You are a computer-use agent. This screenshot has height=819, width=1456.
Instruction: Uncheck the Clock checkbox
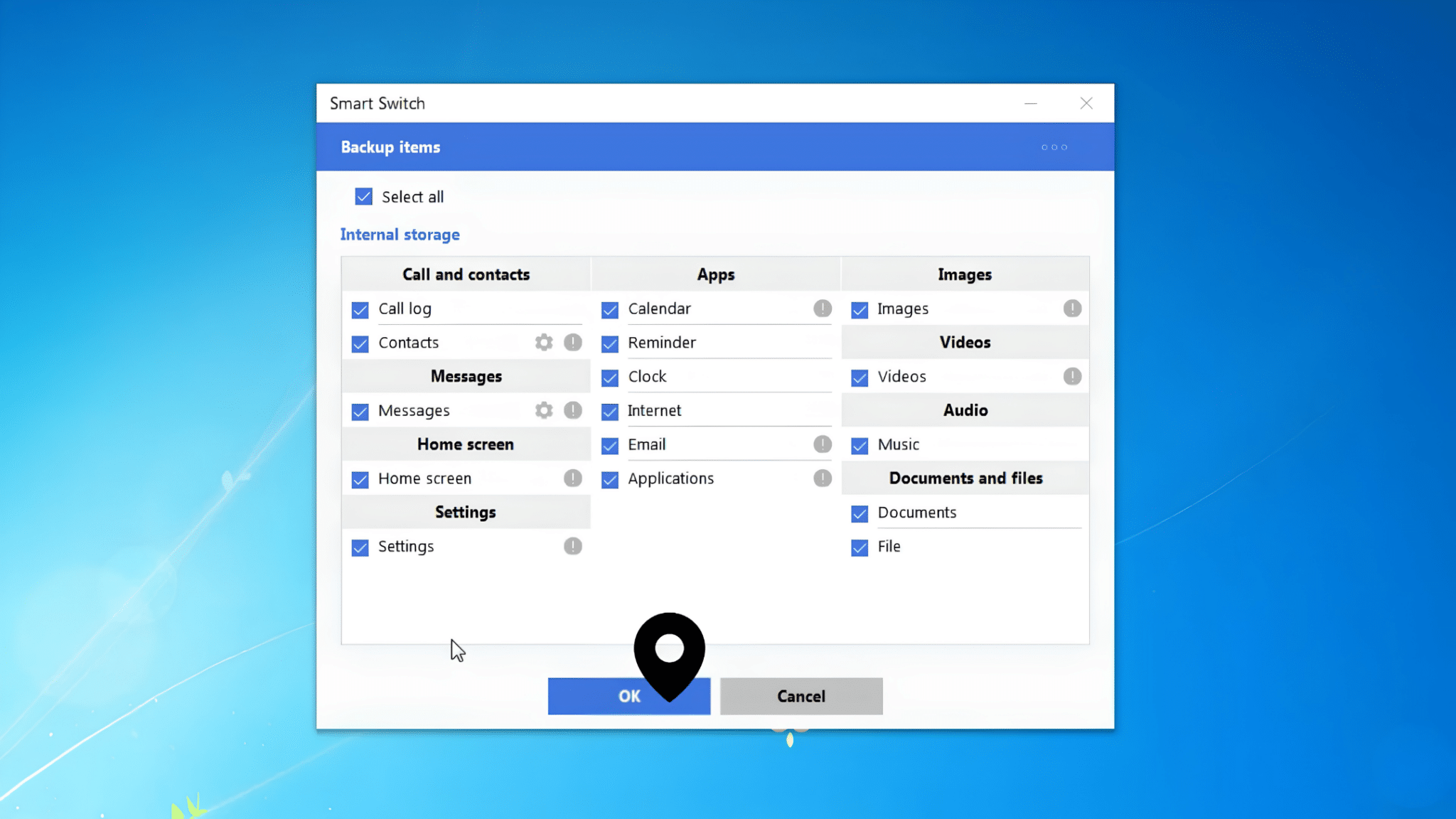610,378
